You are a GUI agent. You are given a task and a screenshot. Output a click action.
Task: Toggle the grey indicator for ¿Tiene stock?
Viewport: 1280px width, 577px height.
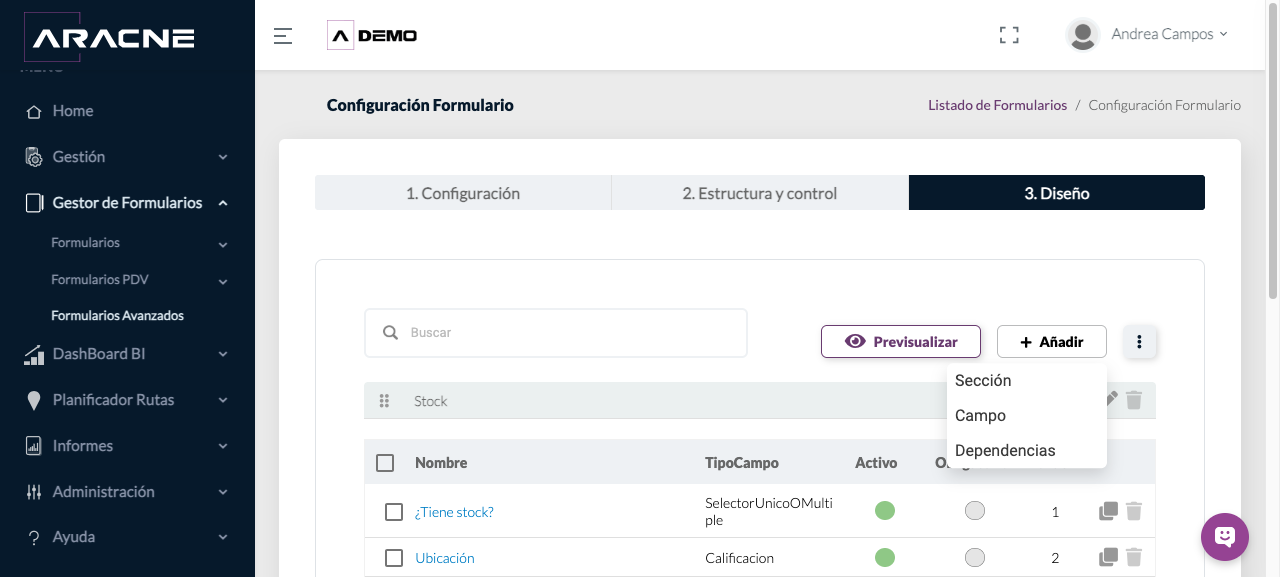pos(975,511)
